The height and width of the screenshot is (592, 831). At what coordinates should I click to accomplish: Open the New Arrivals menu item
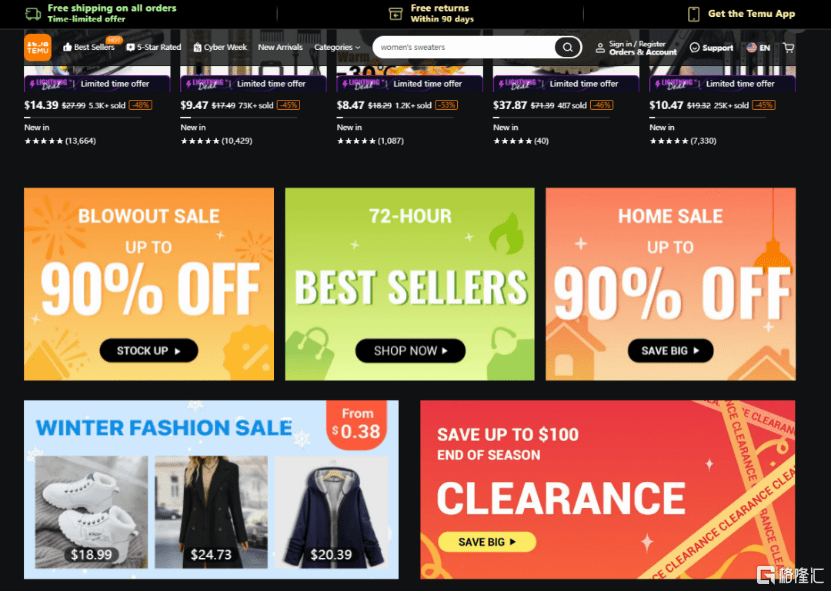pyautogui.click(x=280, y=47)
